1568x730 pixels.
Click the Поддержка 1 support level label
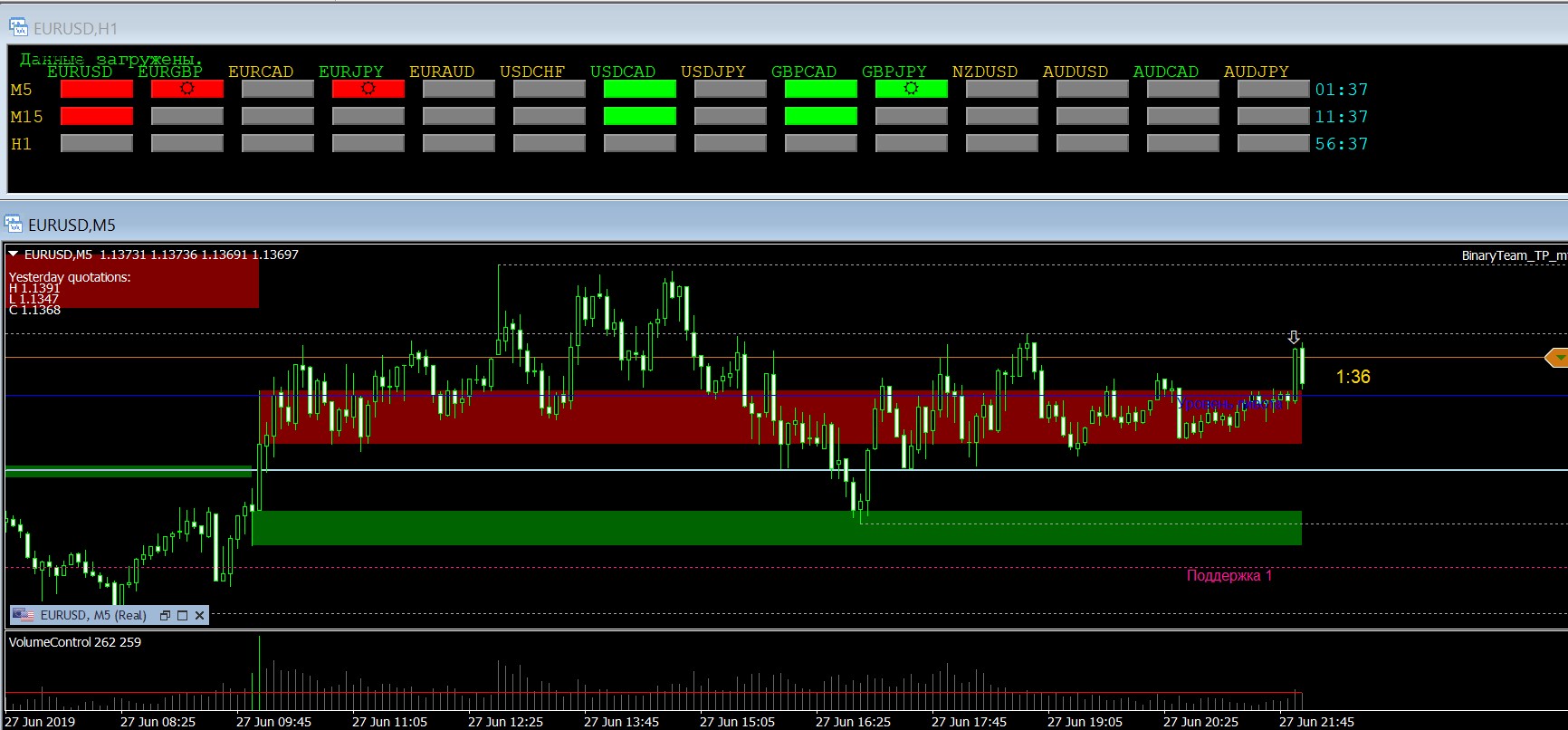pos(1229,575)
